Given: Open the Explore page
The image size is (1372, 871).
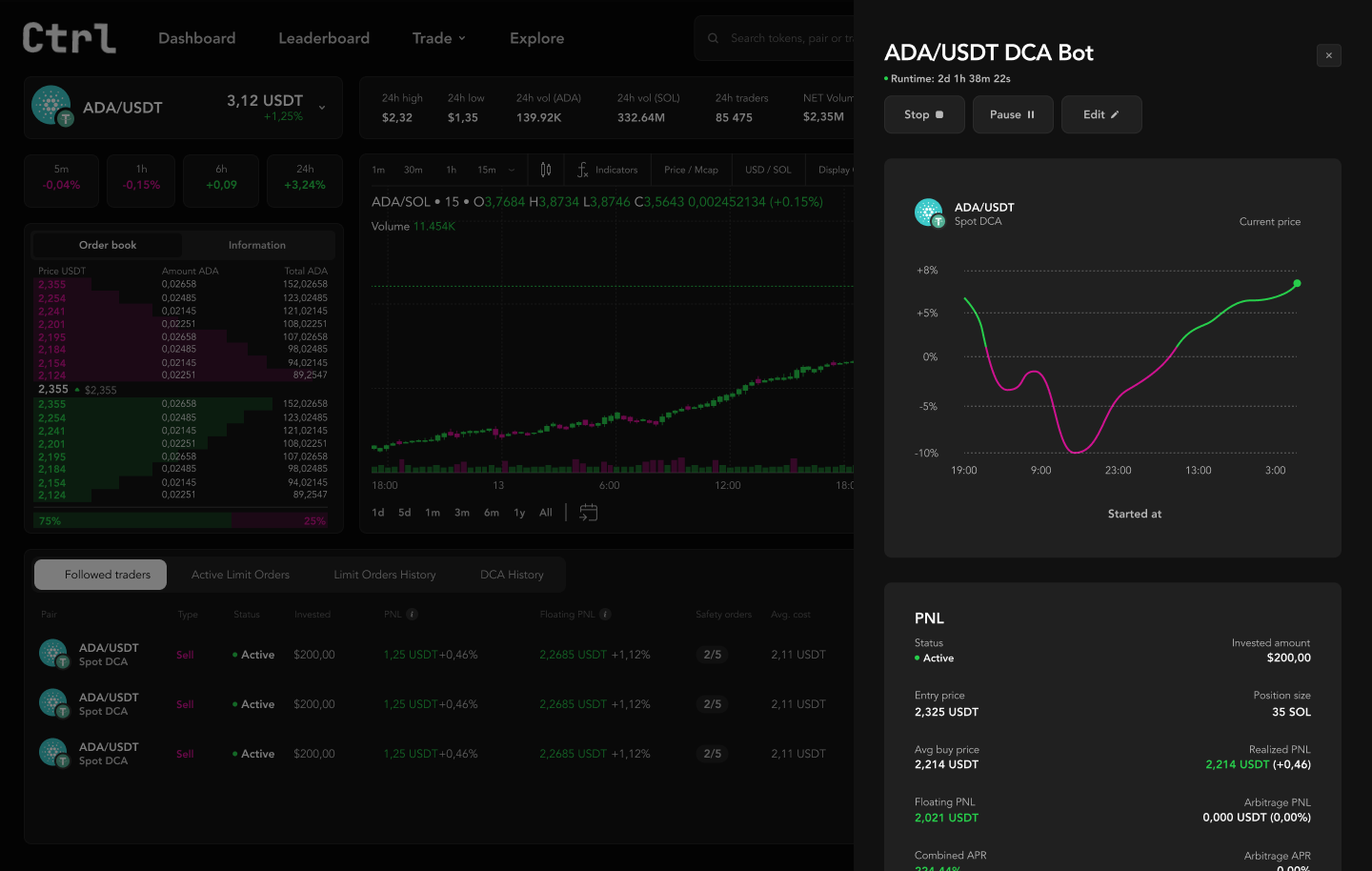Looking at the screenshot, I should tap(536, 38).
